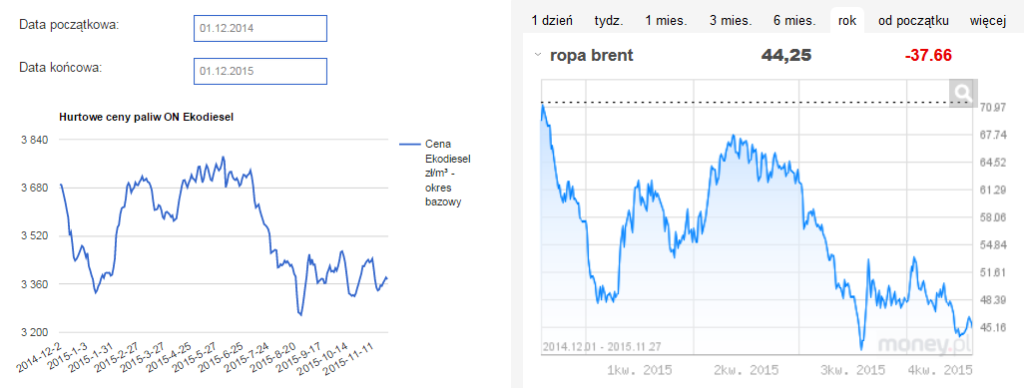Click the money.pl watermark logo
This screenshot has height=388, width=1024.
pos(924,344)
